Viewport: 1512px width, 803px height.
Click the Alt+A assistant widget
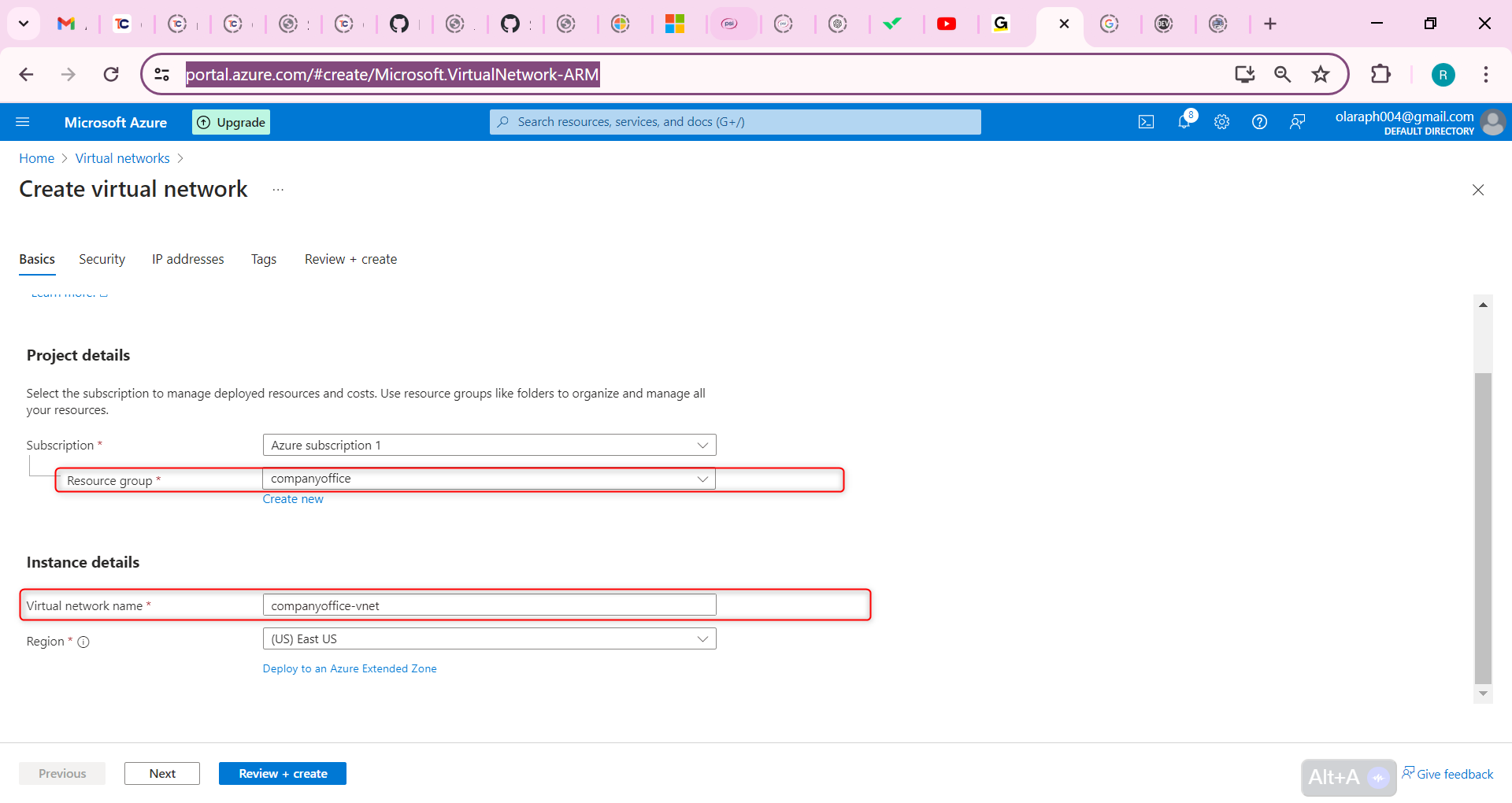1348,778
